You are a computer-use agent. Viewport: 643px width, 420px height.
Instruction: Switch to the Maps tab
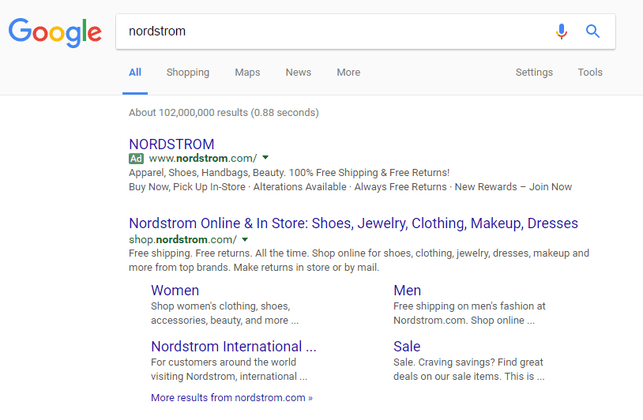pos(247,73)
